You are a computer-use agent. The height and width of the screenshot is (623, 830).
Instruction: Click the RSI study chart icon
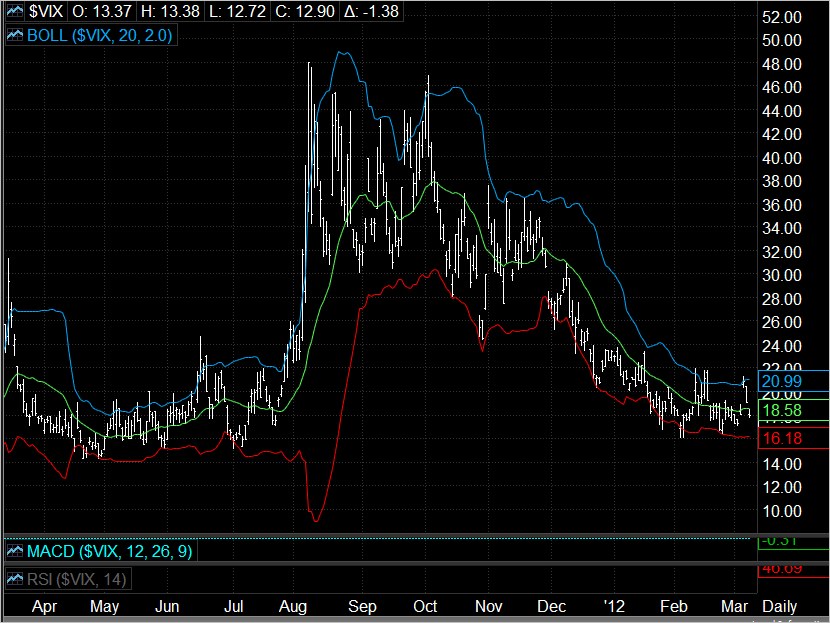coord(15,579)
